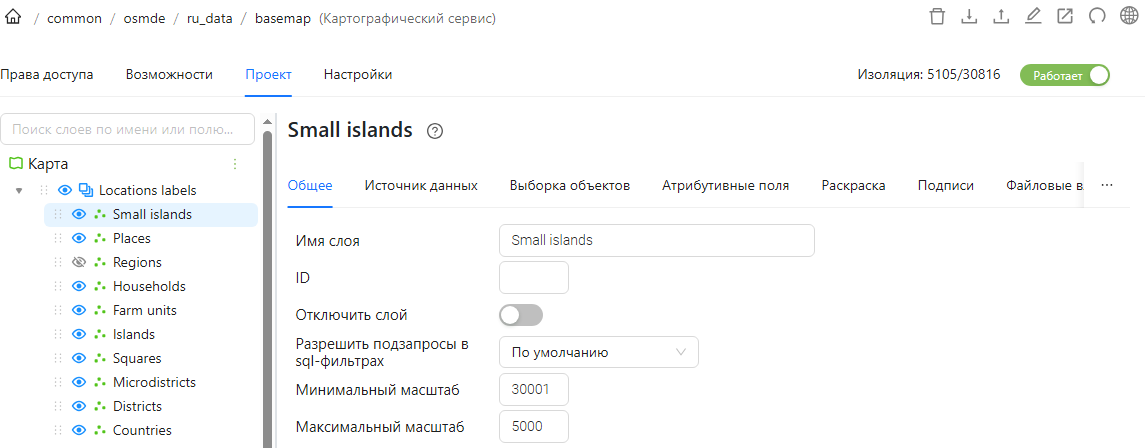Click the globe language icon

(1129, 17)
